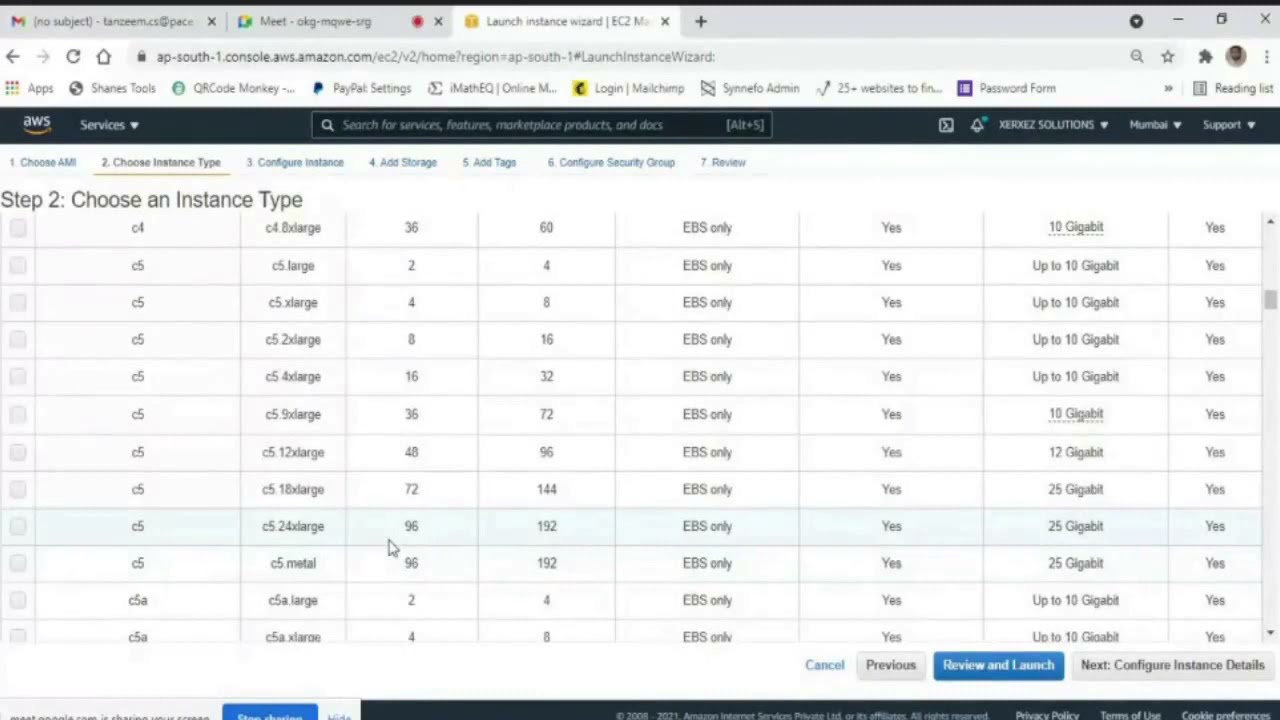Open the Chrome tab search dropdown
The height and width of the screenshot is (720, 1280).
tap(1136, 21)
